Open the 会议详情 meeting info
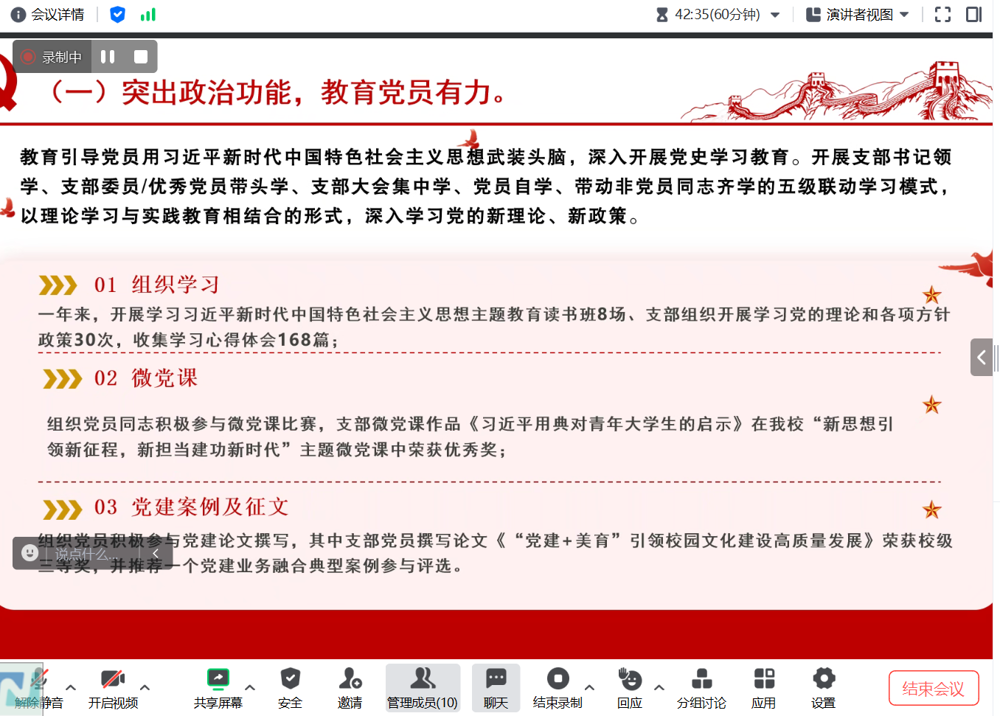This screenshot has height=716, width=1000. pyautogui.click(x=47, y=15)
